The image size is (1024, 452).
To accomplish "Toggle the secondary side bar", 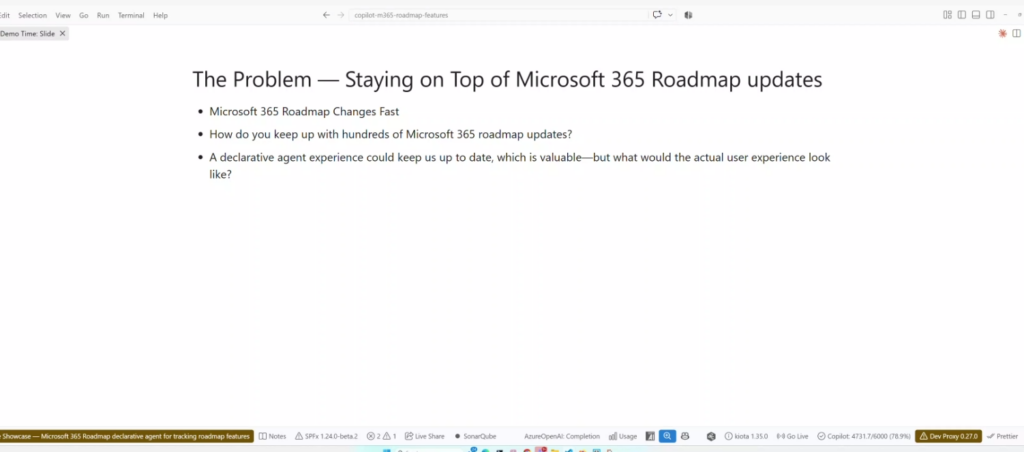I will click(990, 15).
